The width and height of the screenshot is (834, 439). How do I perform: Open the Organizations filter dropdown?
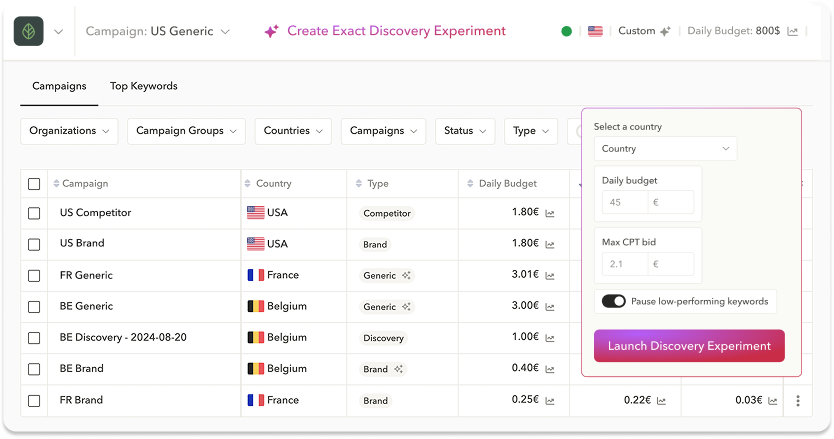pos(69,131)
